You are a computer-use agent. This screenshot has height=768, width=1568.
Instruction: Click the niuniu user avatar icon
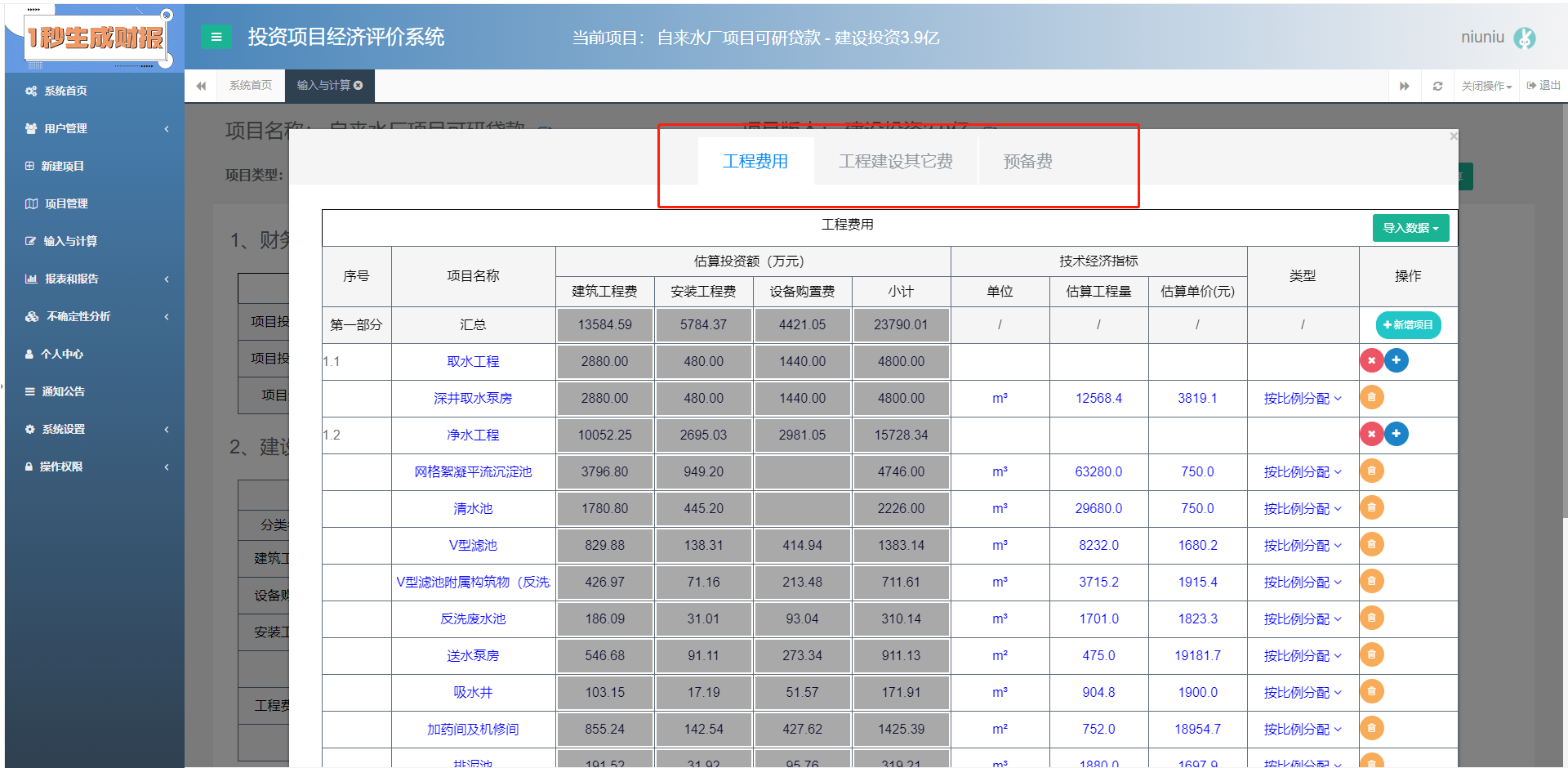point(1526,38)
